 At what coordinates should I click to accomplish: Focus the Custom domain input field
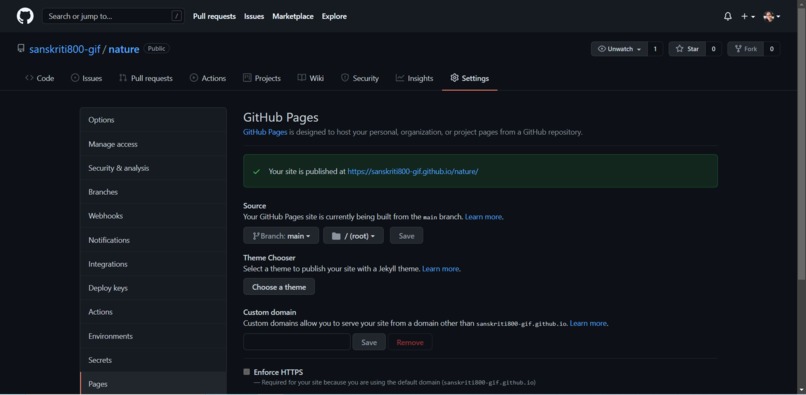pyautogui.click(x=297, y=342)
